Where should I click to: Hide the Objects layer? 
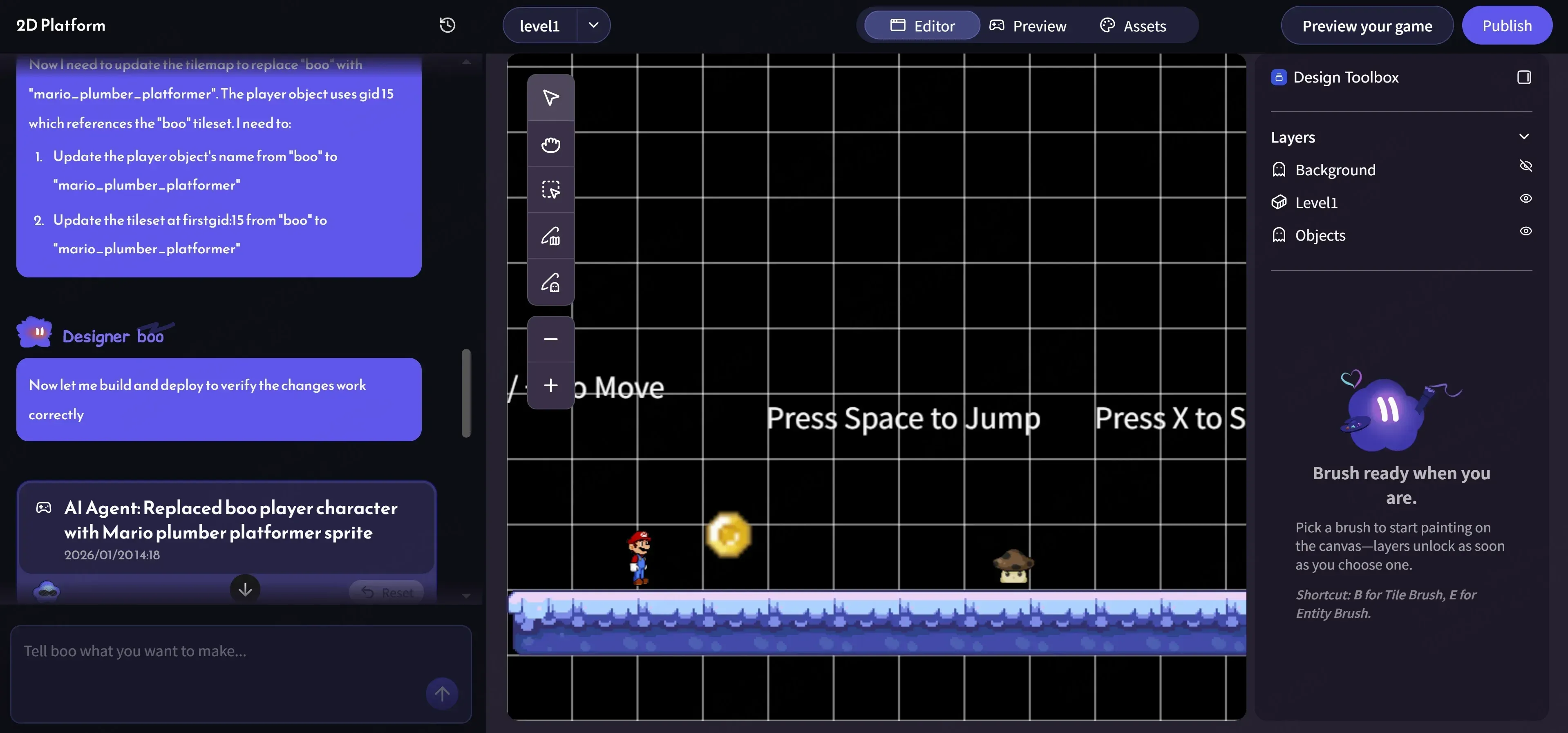click(x=1526, y=231)
